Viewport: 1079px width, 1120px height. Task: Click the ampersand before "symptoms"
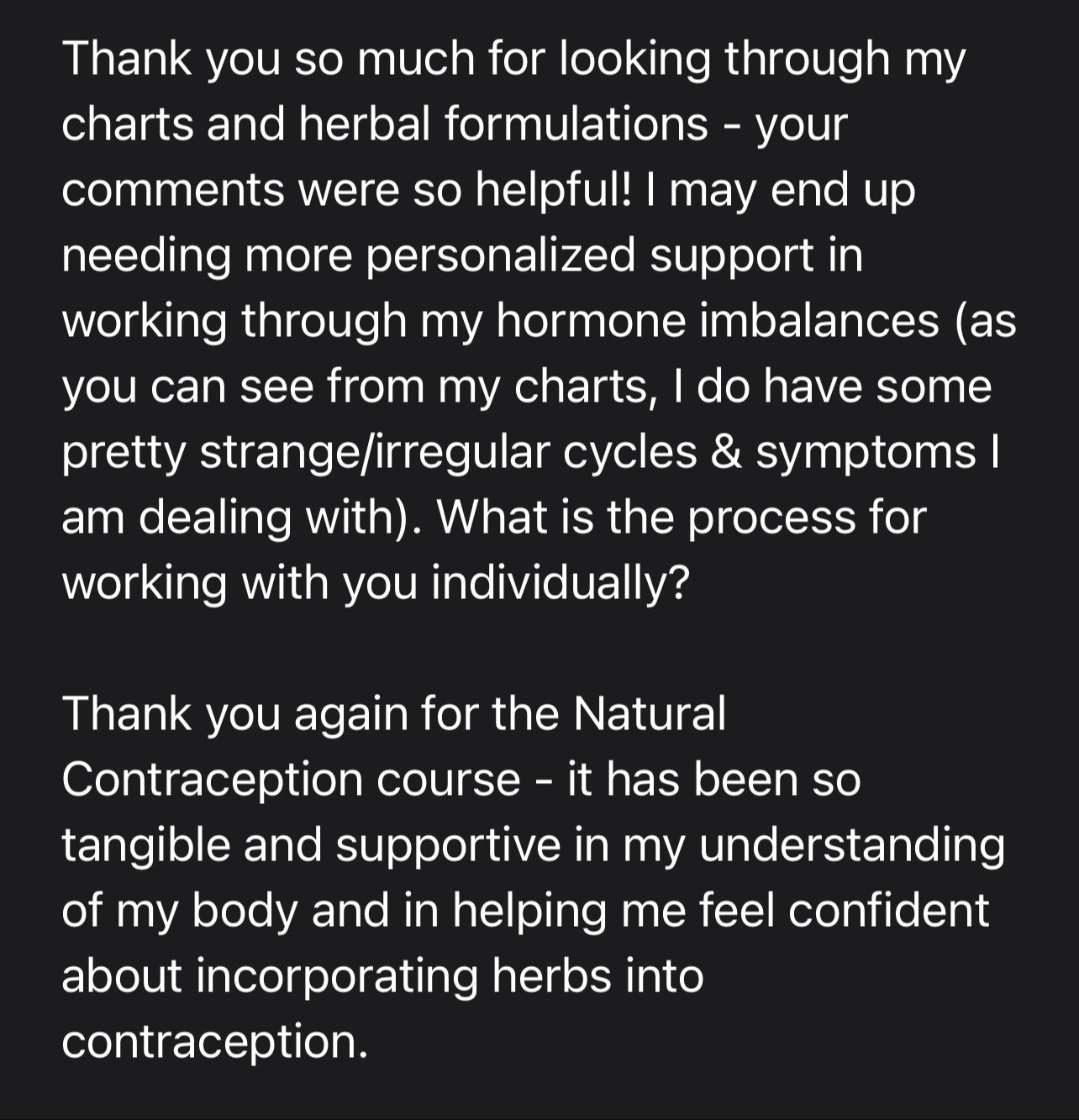[x=725, y=452]
